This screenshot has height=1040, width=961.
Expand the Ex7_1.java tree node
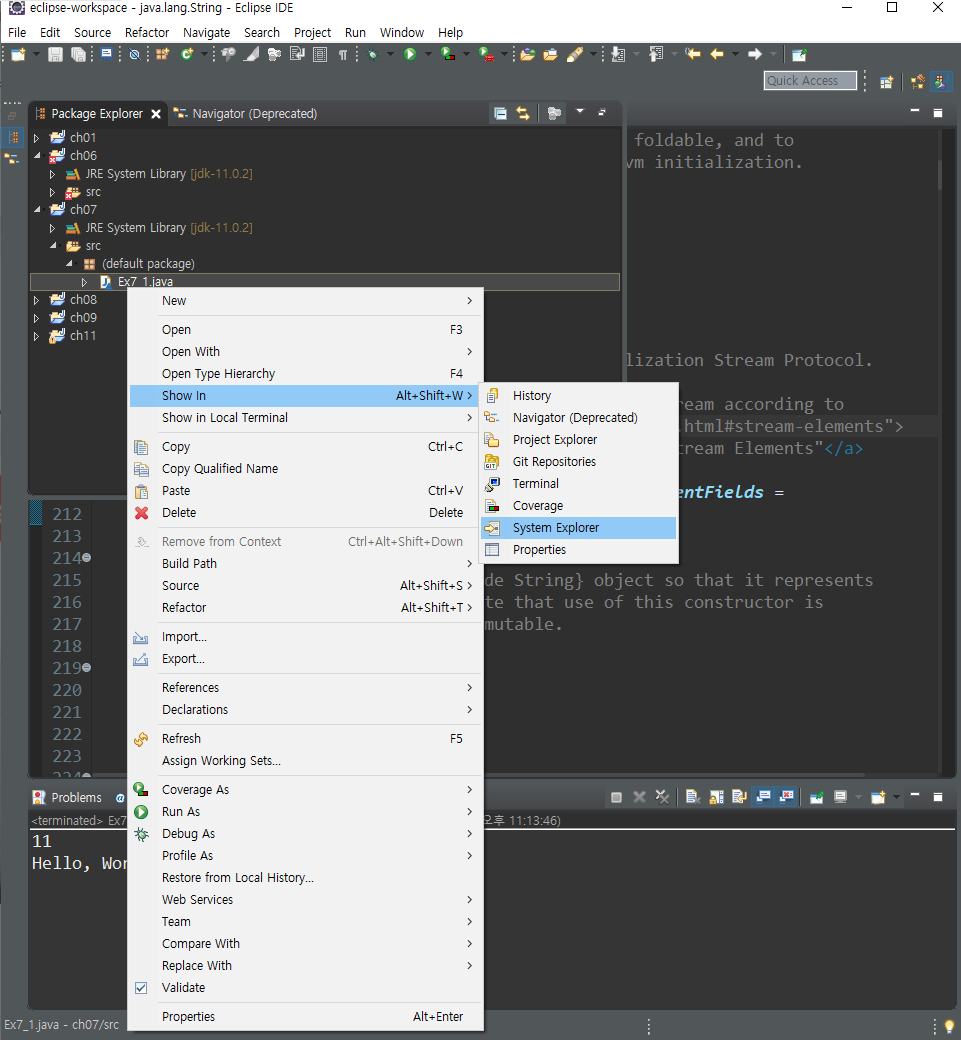point(84,282)
